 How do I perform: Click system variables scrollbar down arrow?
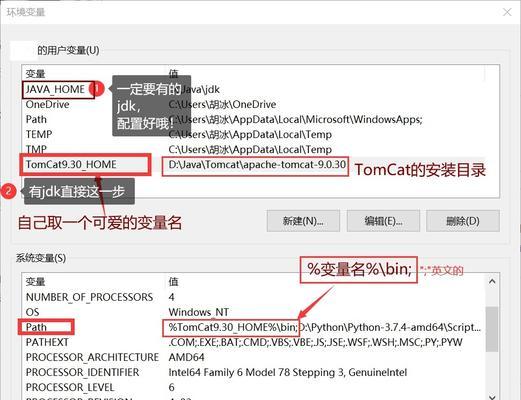tap(492, 396)
